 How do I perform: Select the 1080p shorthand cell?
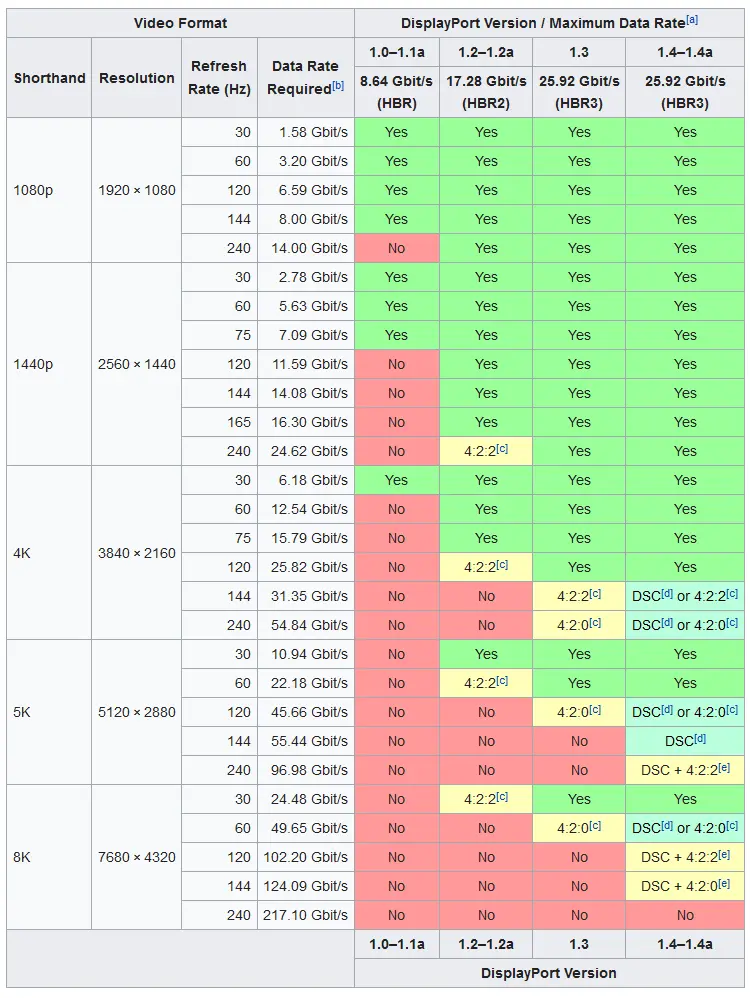[49, 190]
